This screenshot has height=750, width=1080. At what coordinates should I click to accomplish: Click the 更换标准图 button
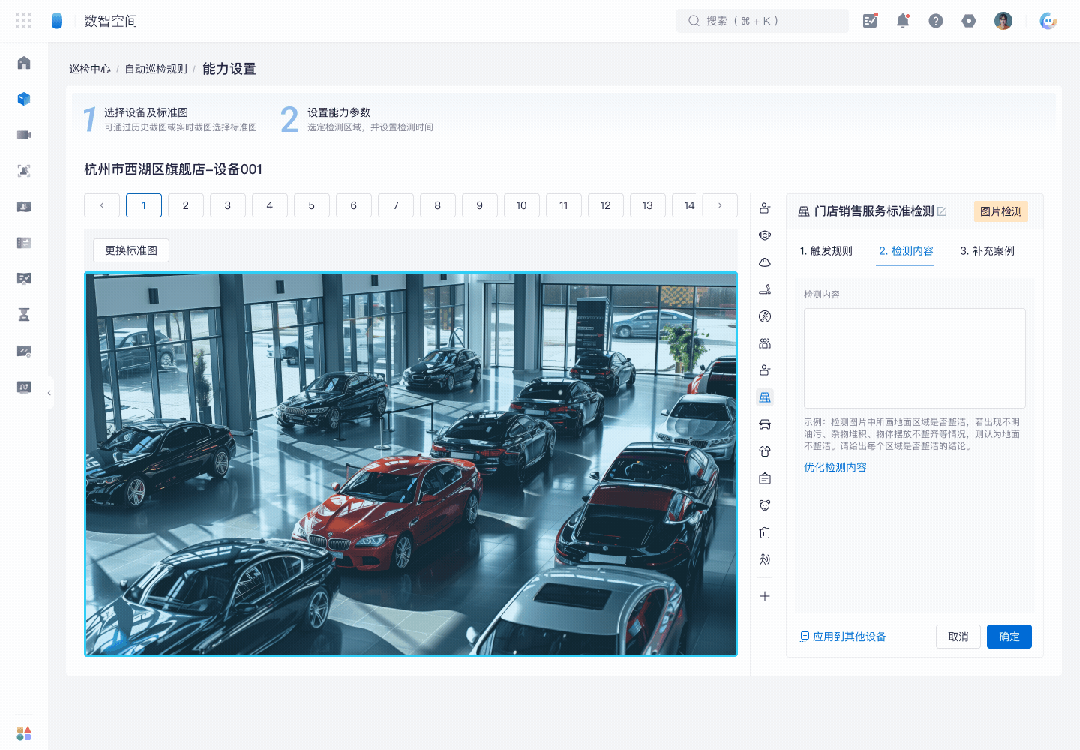[131, 250]
